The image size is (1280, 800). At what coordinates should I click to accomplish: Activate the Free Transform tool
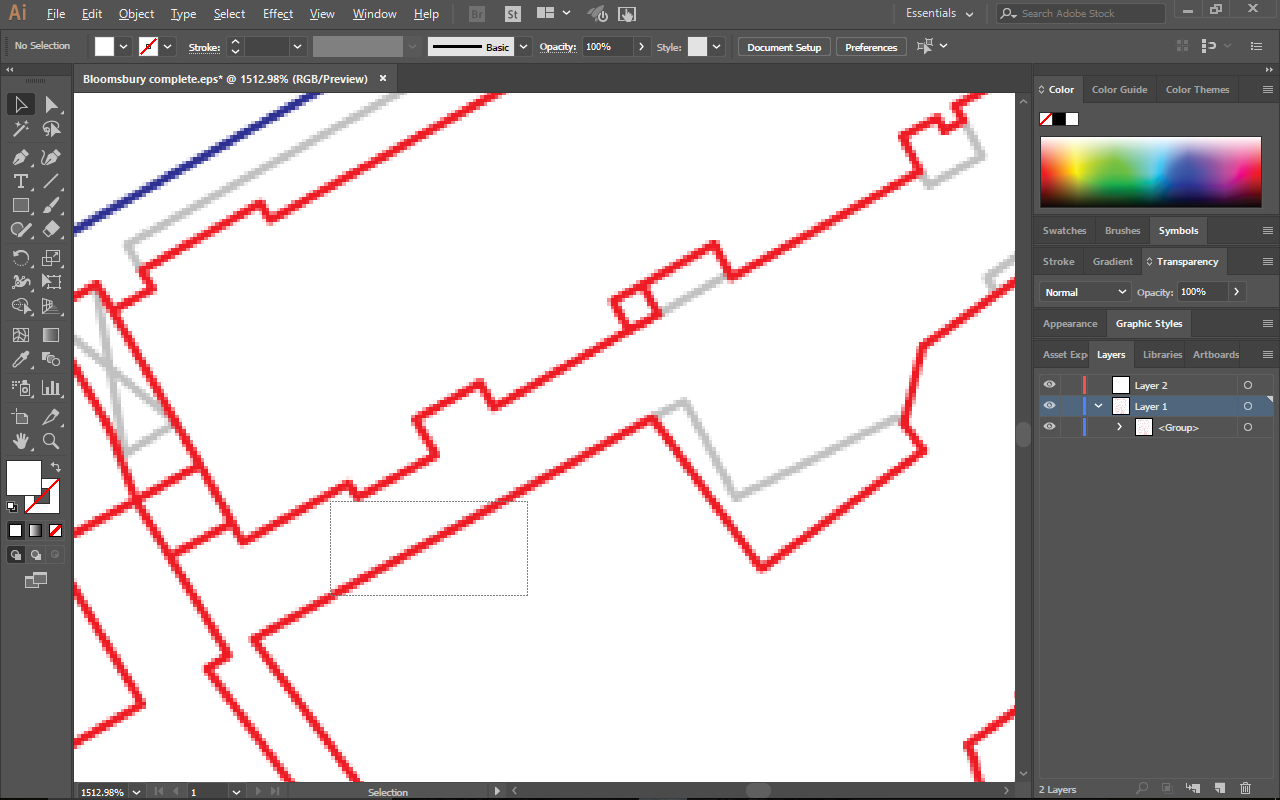pos(51,282)
